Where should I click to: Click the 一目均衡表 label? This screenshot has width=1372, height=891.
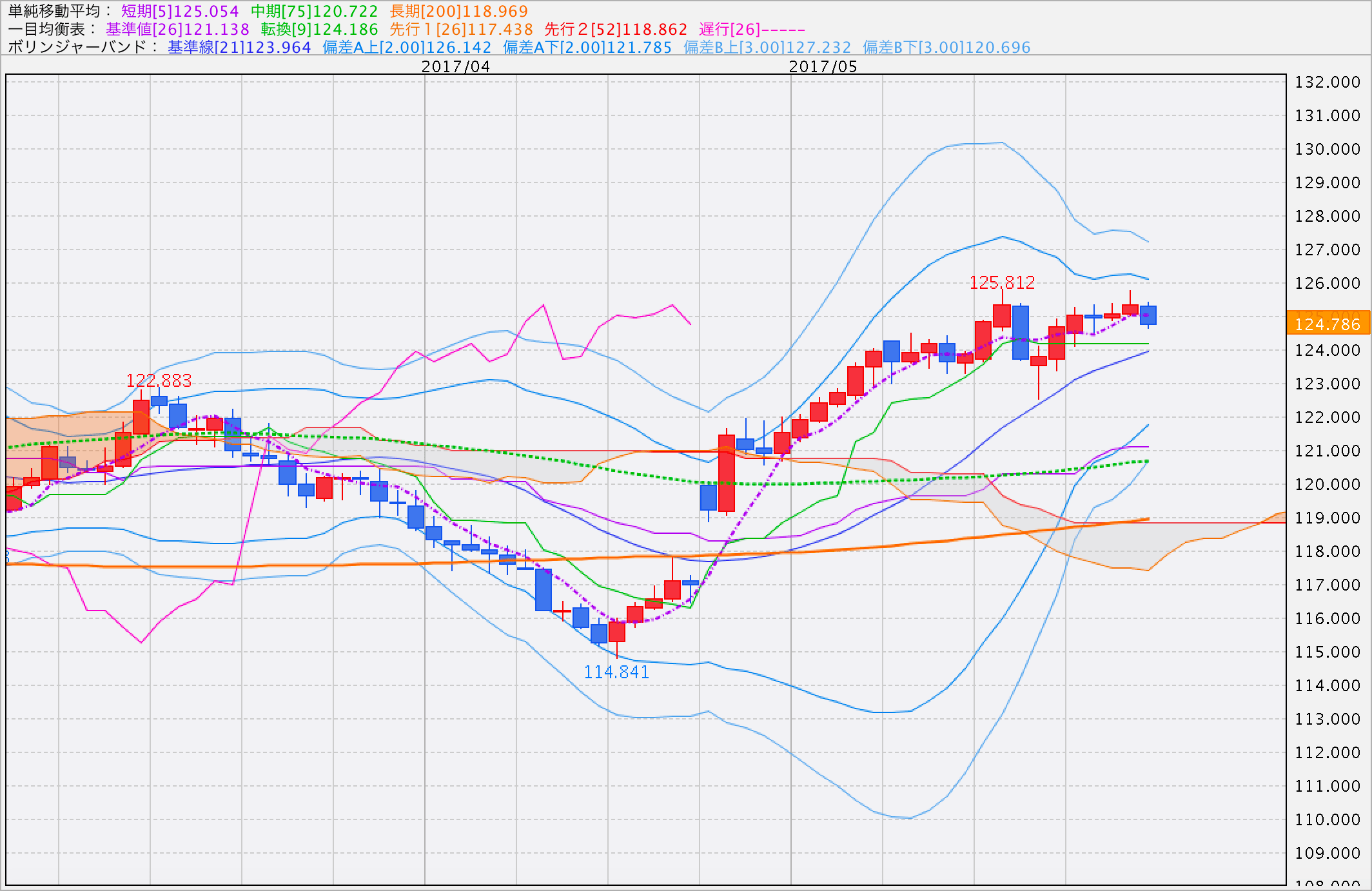pyautogui.click(x=46, y=29)
